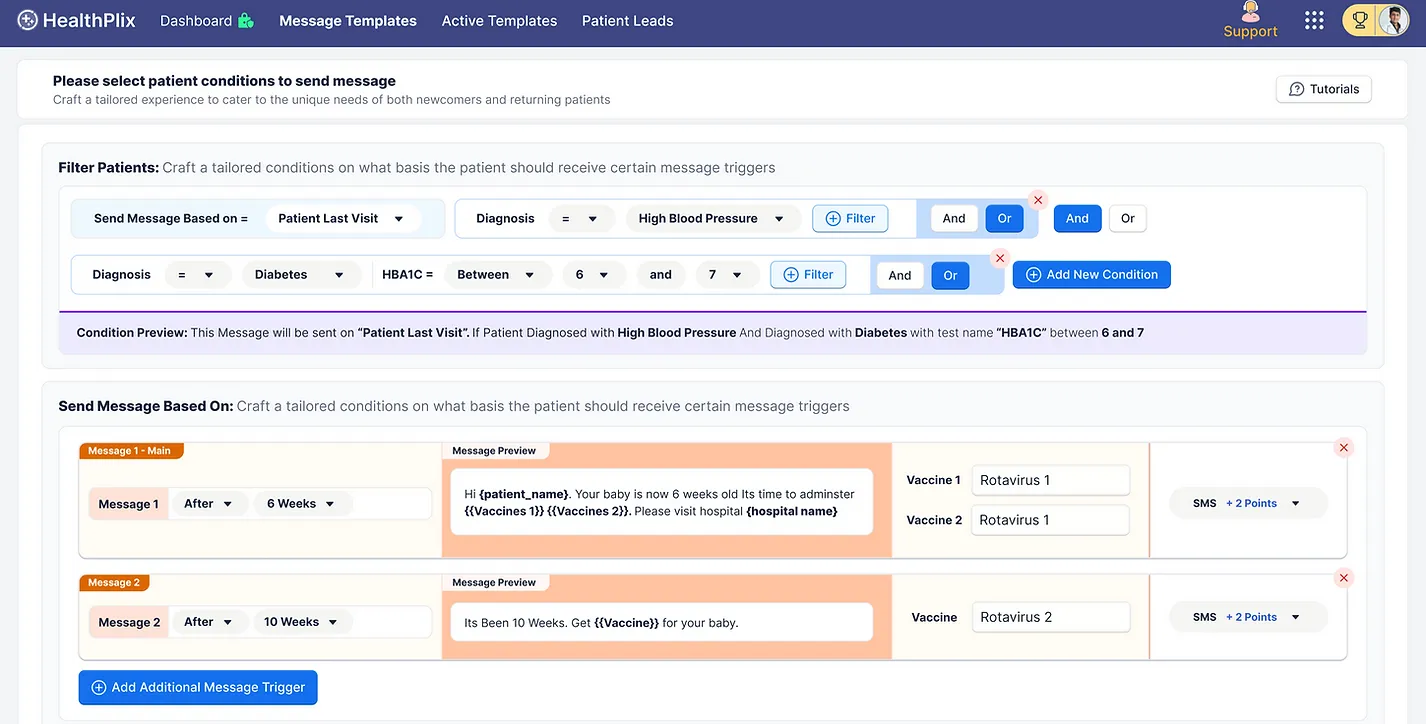1426x724 pixels.
Task: Click the HealthPlix logo icon
Action: (27, 20)
